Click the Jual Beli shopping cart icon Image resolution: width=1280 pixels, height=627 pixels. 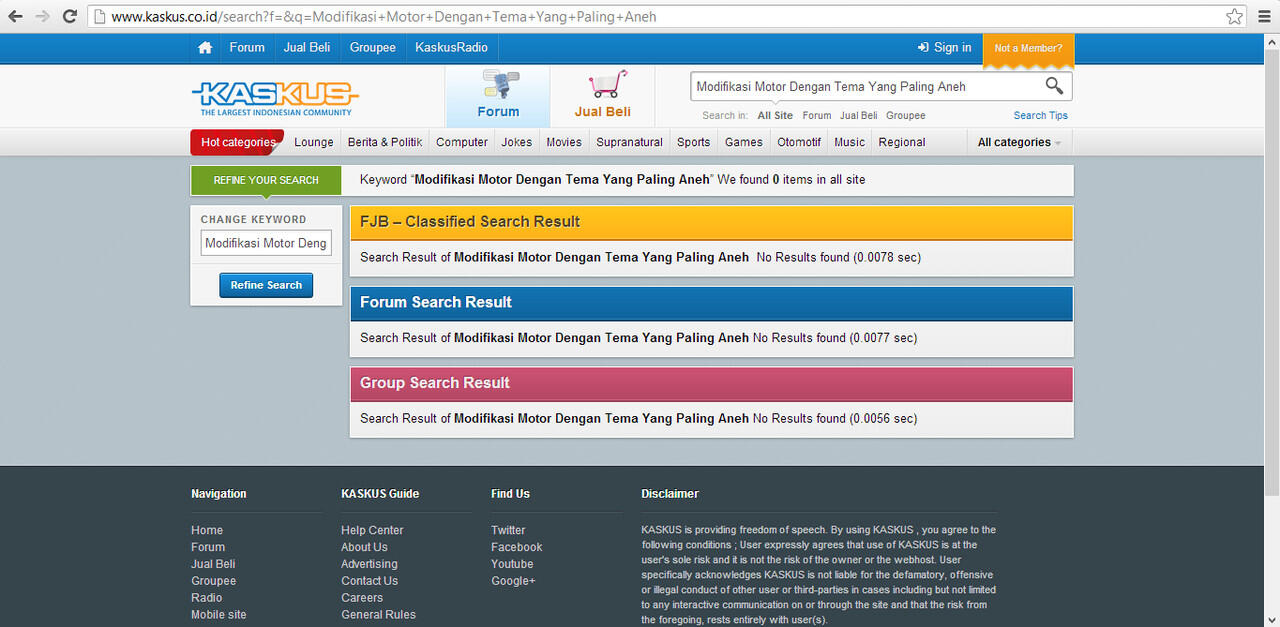coord(606,86)
